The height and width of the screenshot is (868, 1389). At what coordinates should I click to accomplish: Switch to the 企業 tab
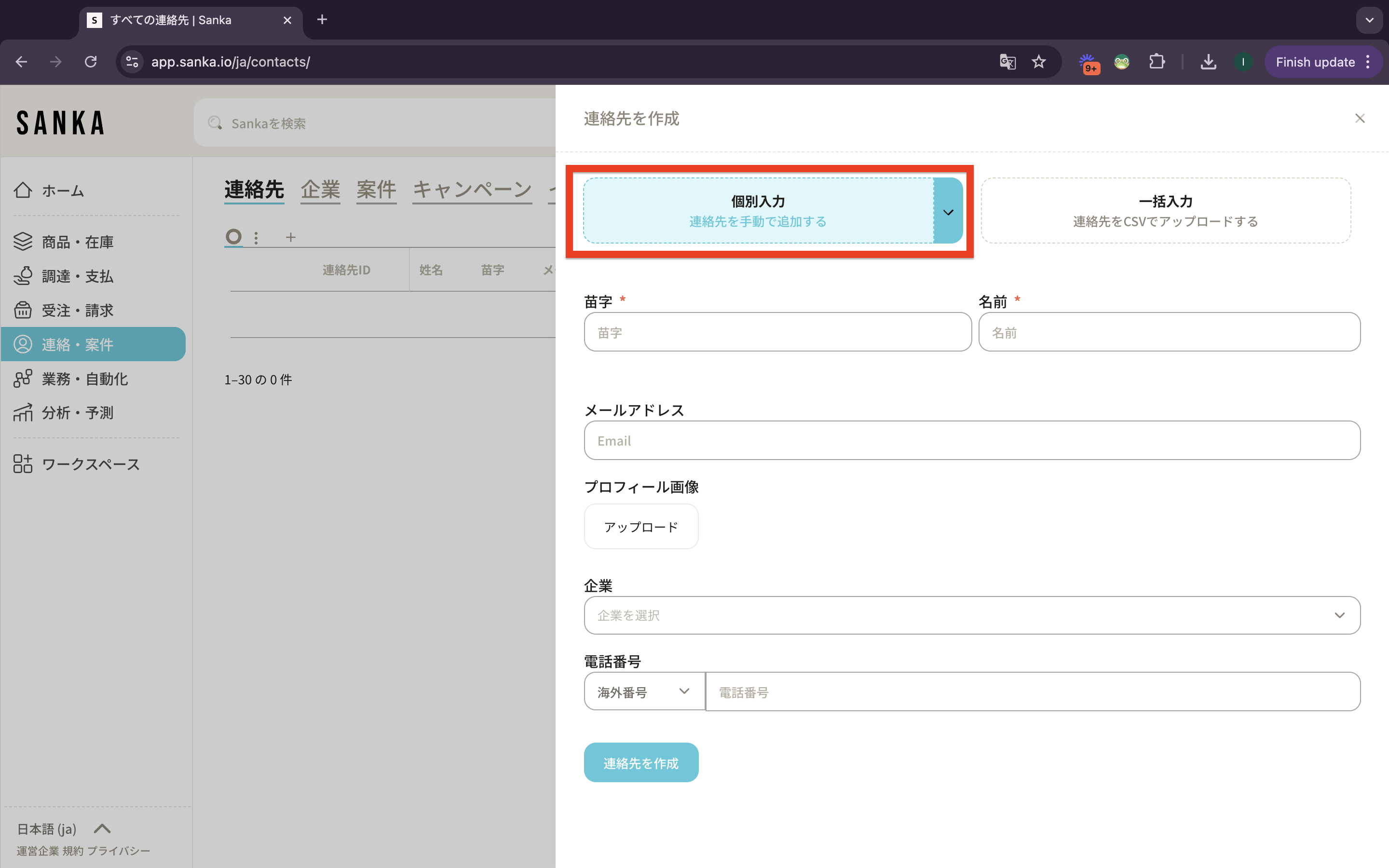(320, 190)
